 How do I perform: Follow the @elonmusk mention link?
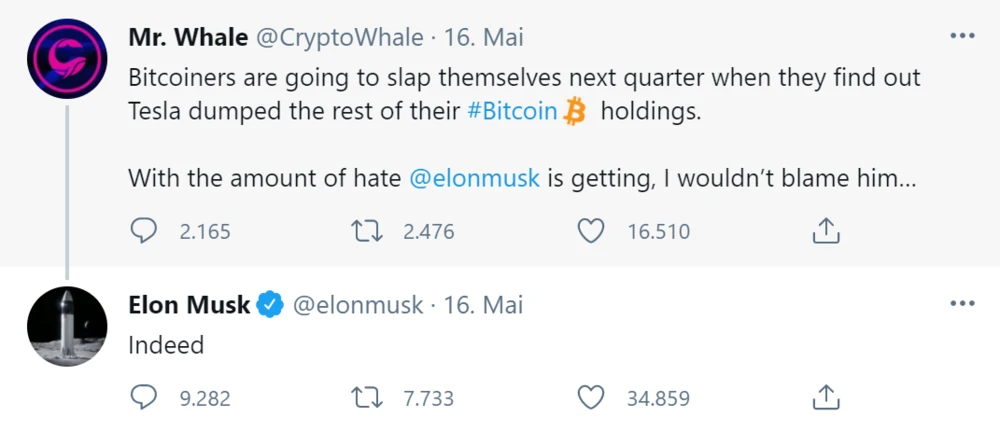(475, 179)
